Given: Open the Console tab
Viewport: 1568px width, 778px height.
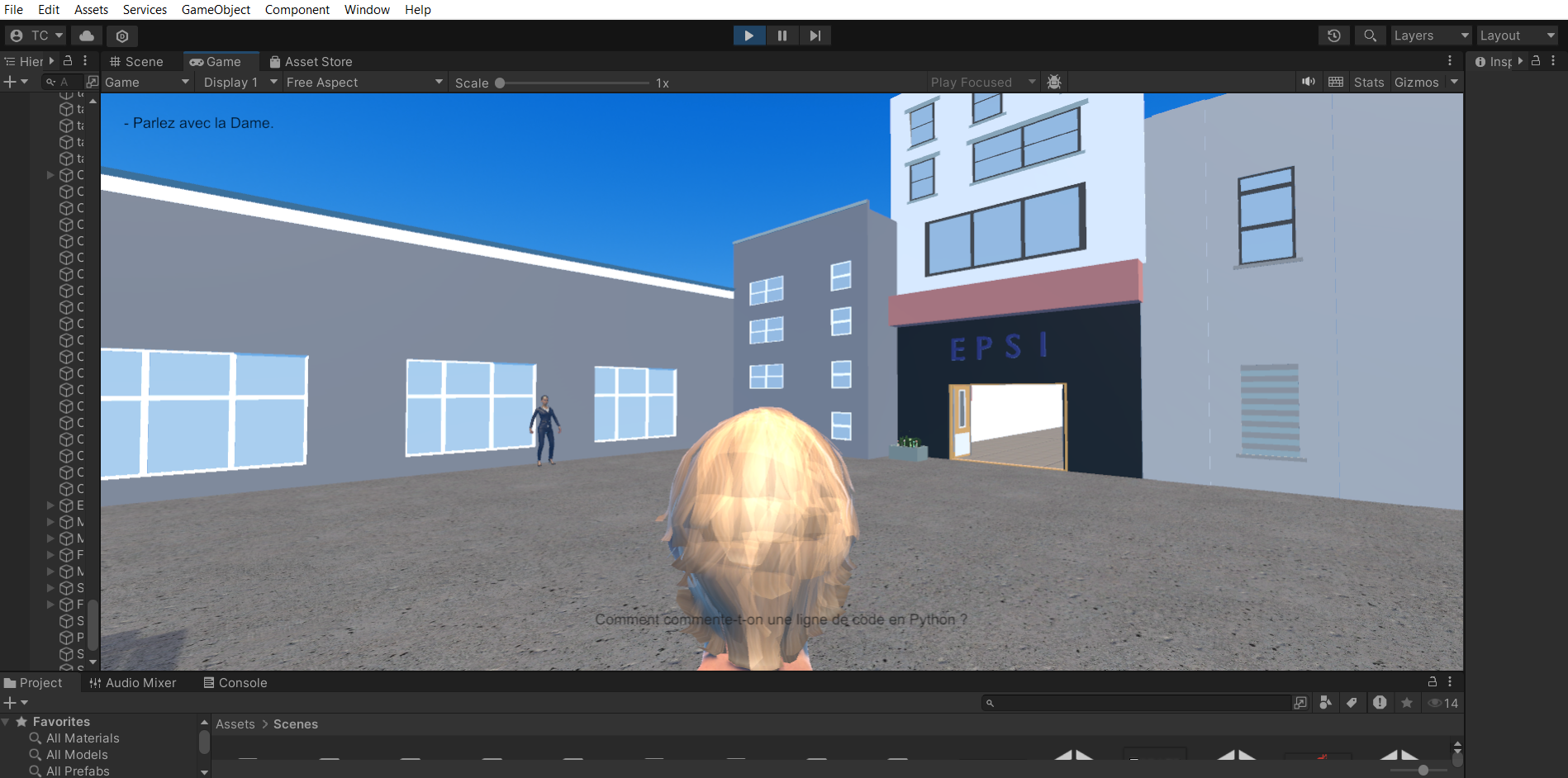Looking at the screenshot, I should pos(235,683).
